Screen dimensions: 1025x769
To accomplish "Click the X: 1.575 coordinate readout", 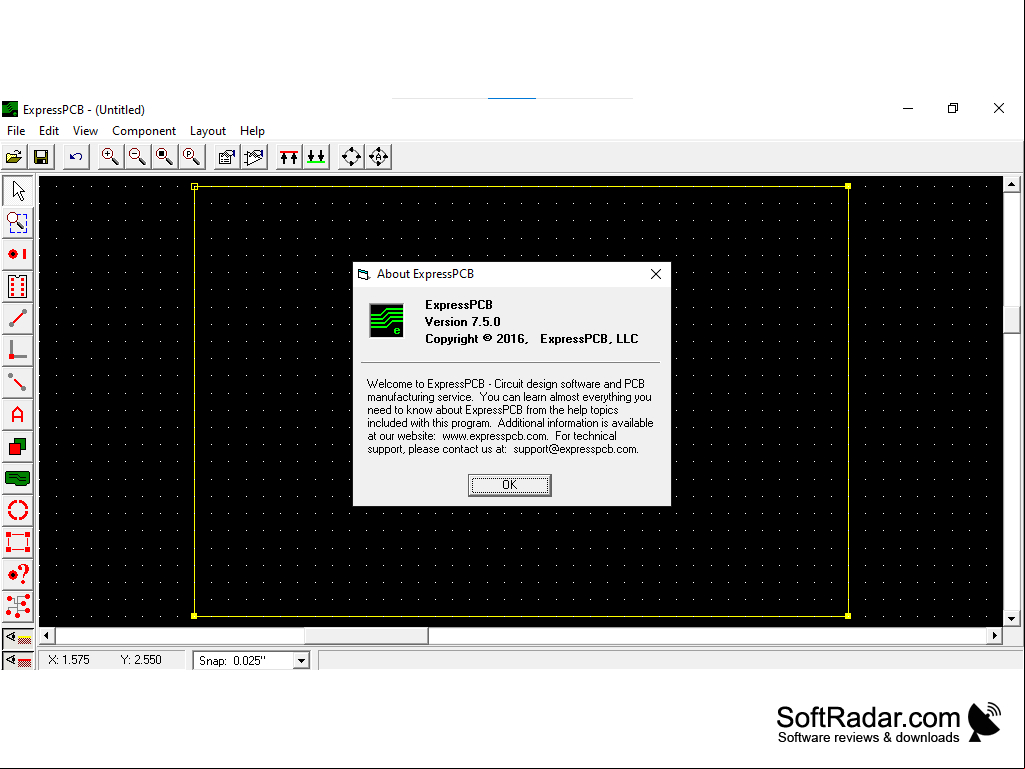I will 69,660.
